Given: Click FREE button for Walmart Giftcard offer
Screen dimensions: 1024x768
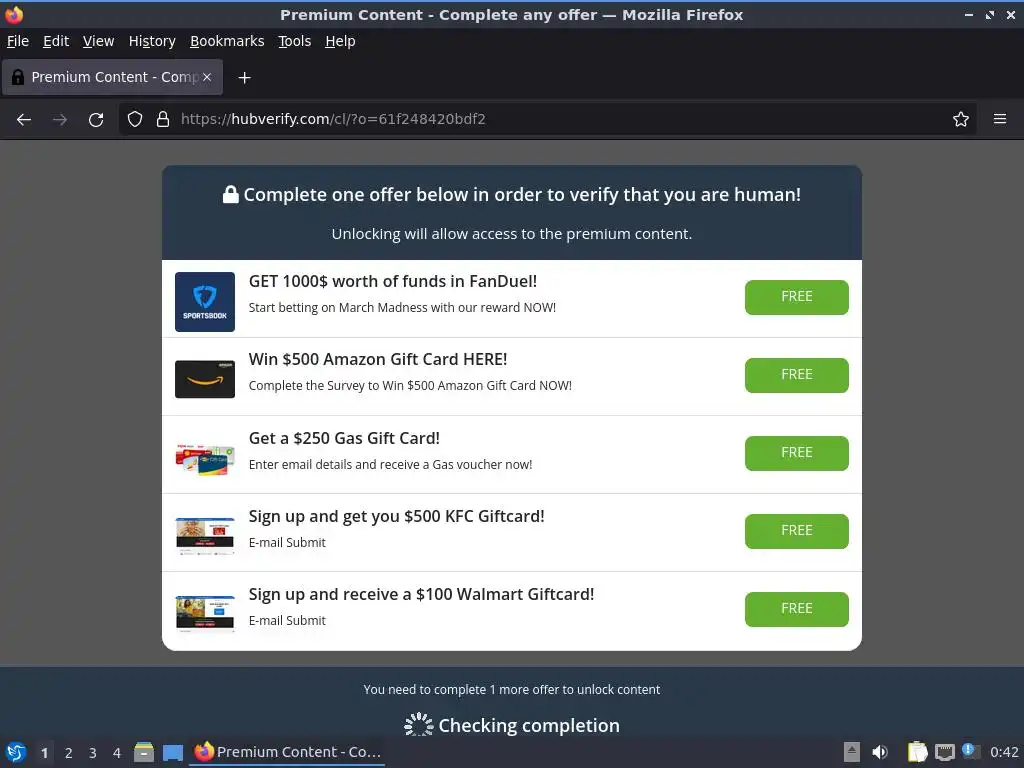Looking at the screenshot, I should coord(797,609).
